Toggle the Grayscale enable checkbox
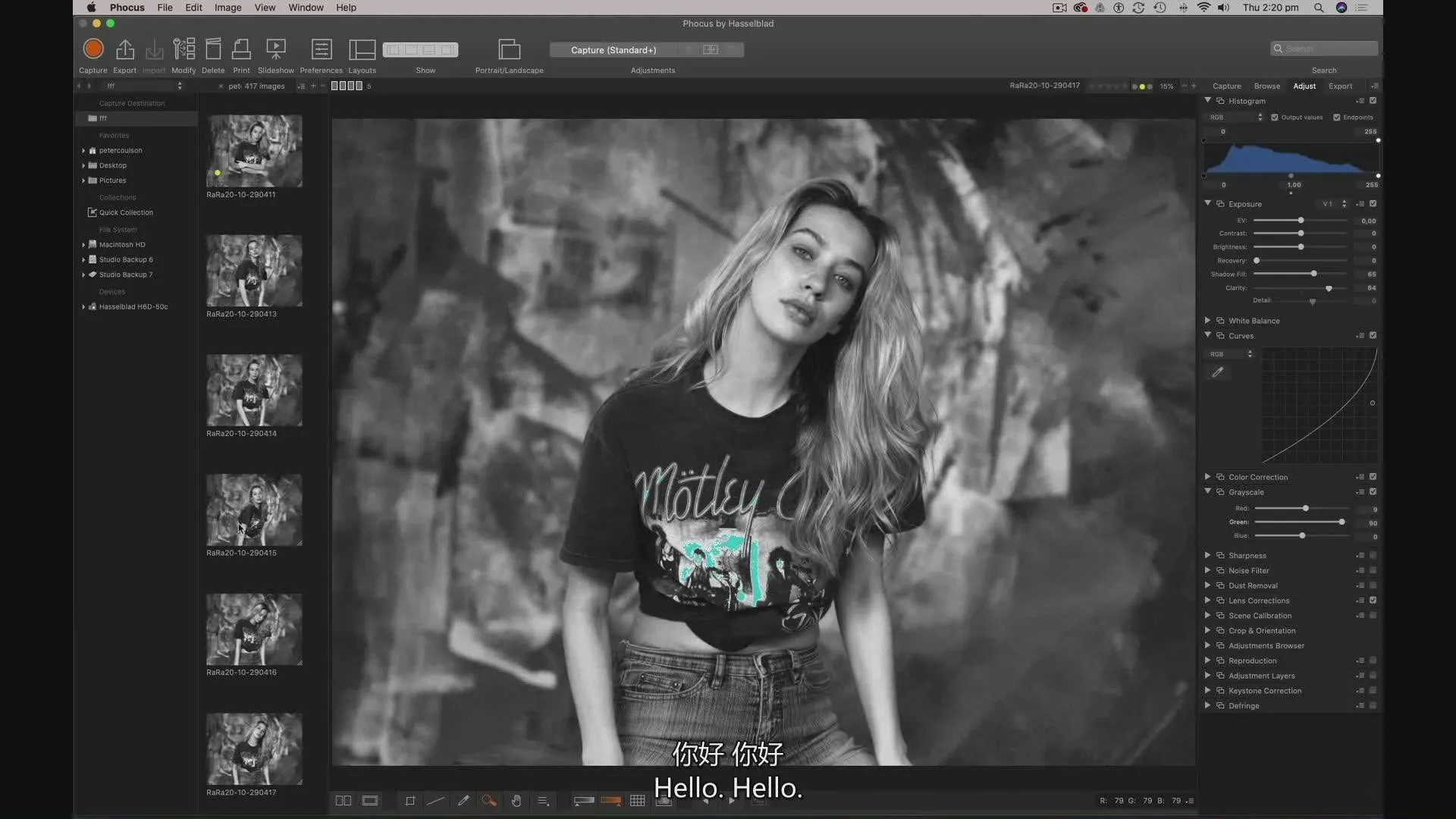Viewport: 1456px width, 819px height. 1373,492
